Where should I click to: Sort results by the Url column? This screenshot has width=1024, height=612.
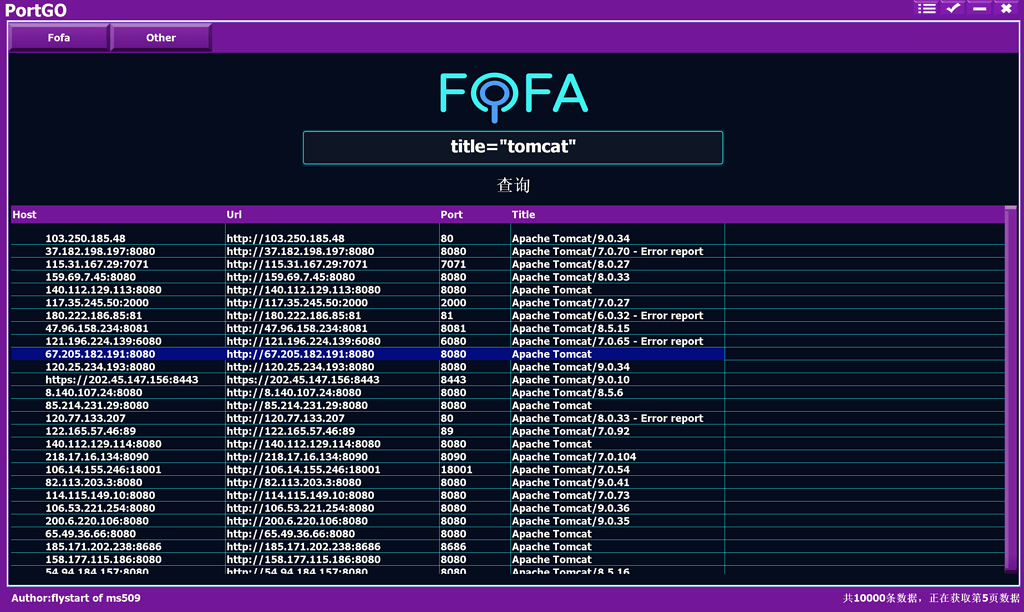237,214
